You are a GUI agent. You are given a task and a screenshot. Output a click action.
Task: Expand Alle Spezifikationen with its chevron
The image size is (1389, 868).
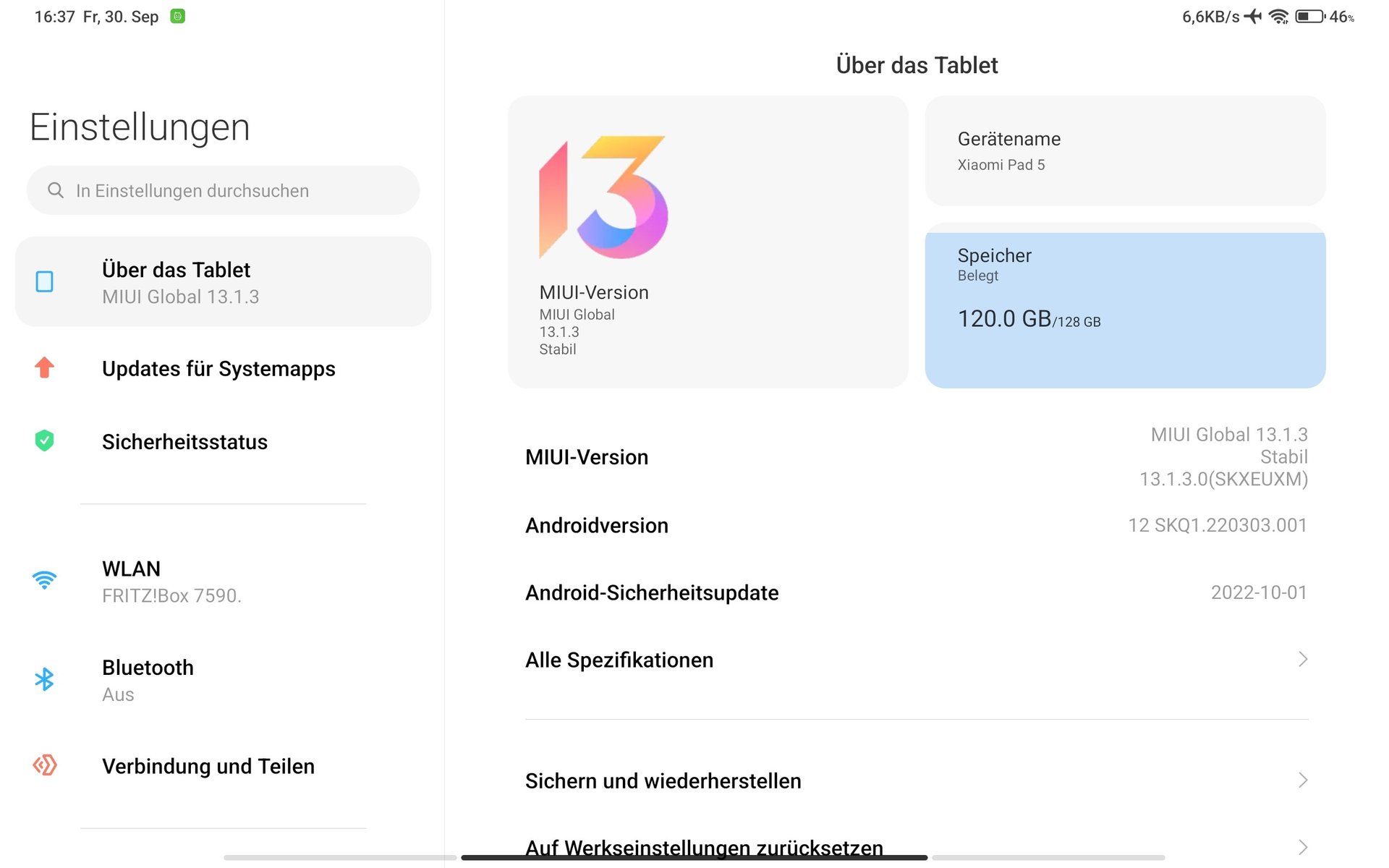pyautogui.click(x=1302, y=659)
